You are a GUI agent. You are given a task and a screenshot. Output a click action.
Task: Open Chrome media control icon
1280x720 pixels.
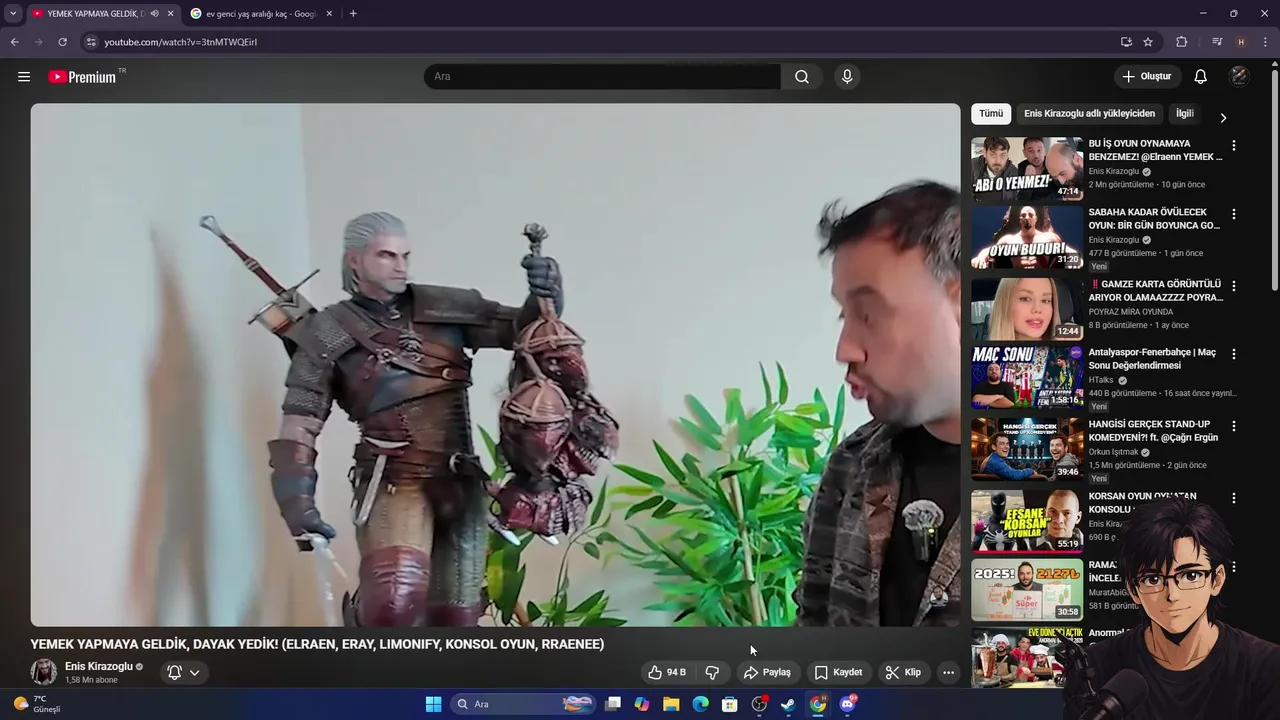pos(1217,42)
